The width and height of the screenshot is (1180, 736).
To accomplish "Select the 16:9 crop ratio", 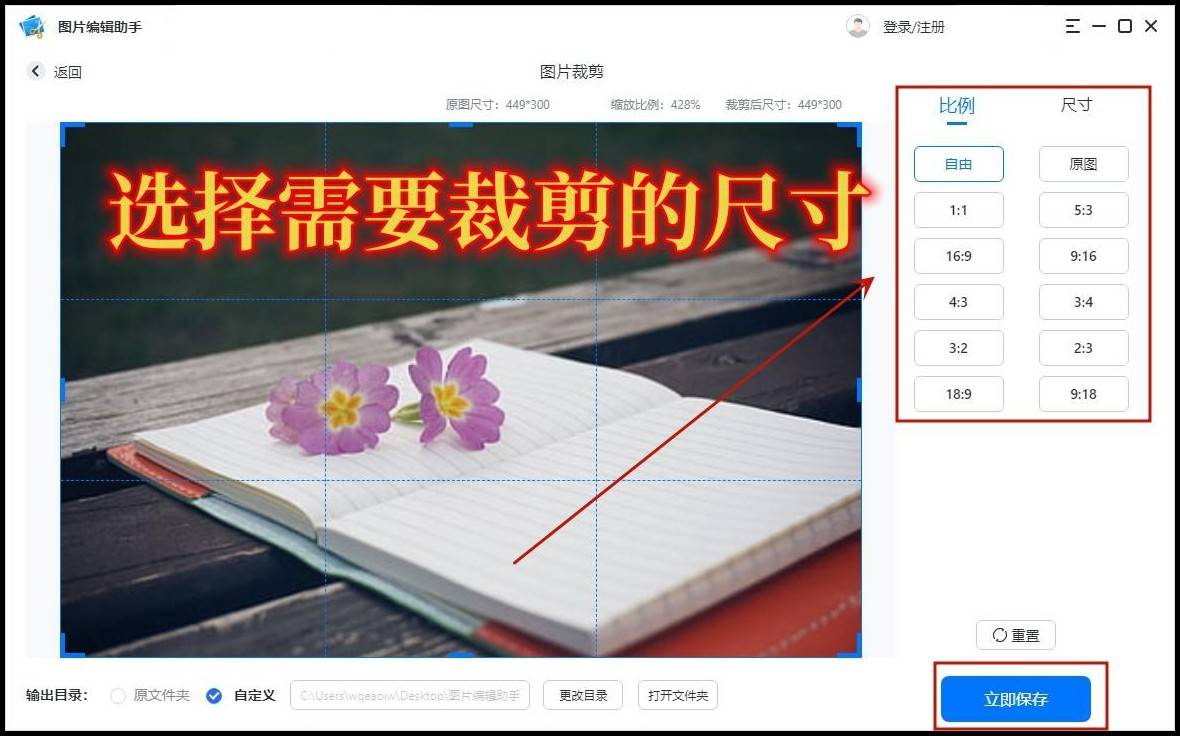I will coord(958,256).
